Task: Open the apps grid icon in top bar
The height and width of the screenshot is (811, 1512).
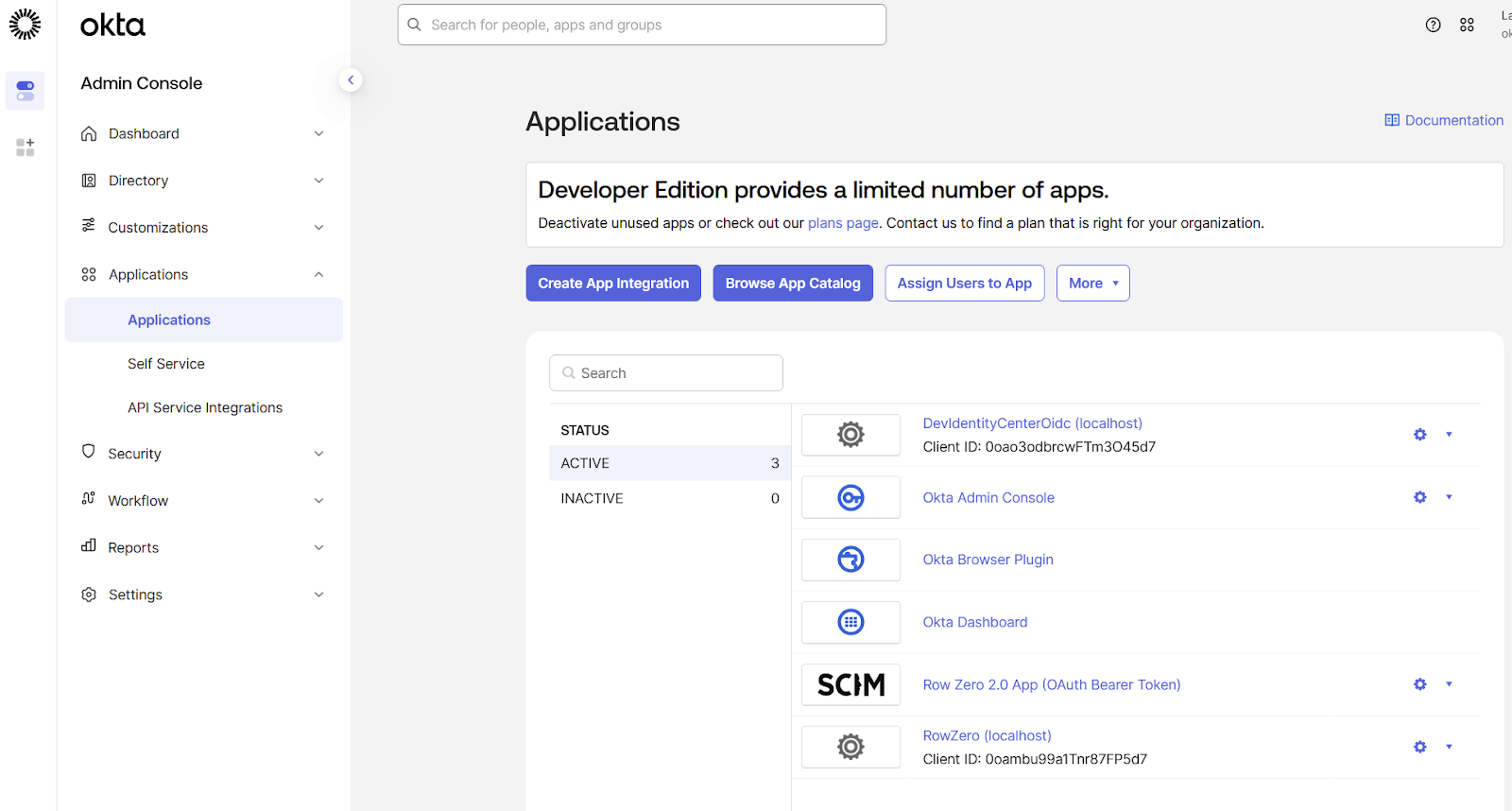Action: coord(1467,26)
